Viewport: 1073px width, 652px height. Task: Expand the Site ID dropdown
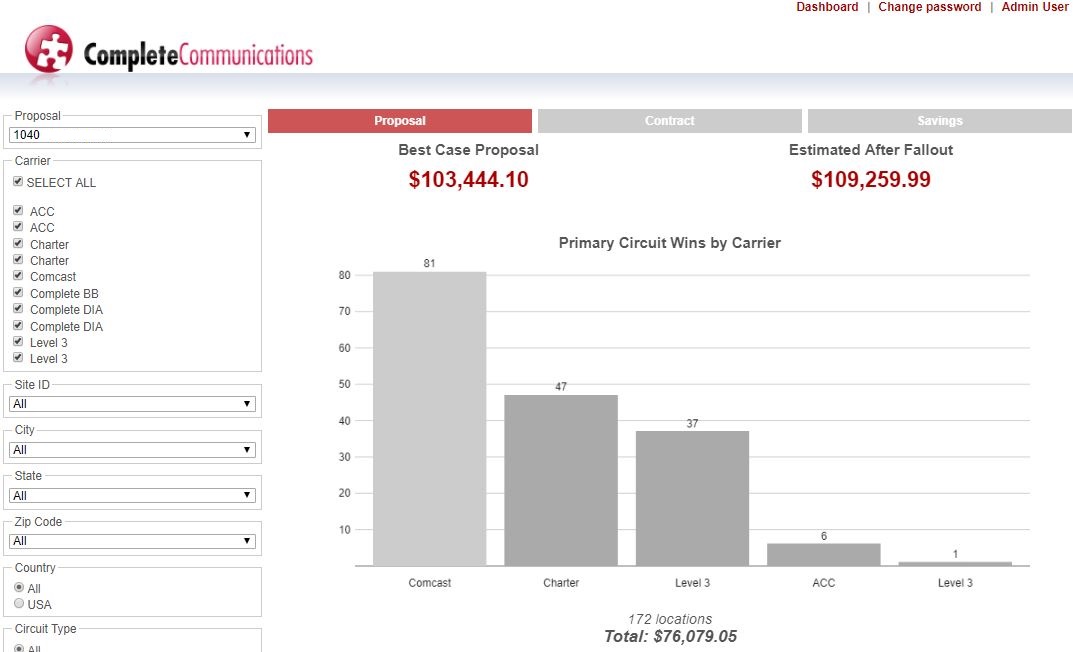(132, 404)
